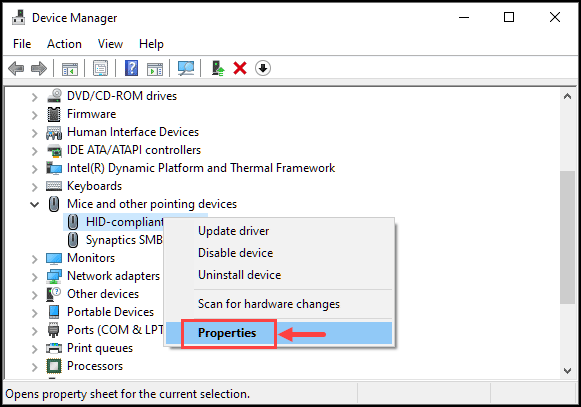Open the Help question-mark toolbar icon
This screenshot has width=581, height=407.
132,69
